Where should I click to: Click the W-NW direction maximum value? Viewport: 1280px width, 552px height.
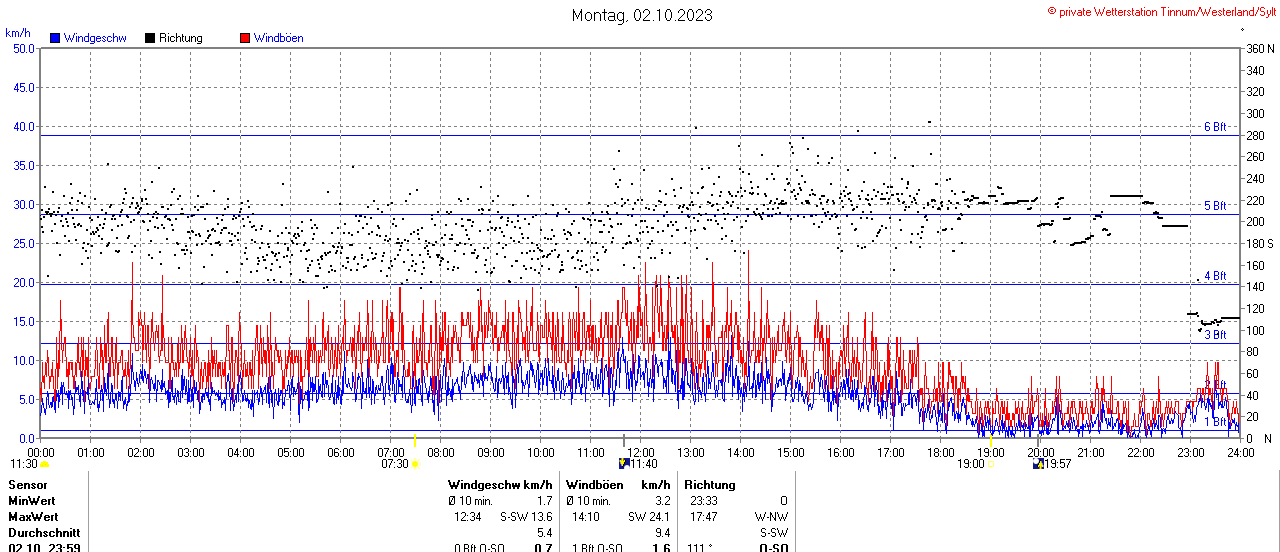click(772, 516)
